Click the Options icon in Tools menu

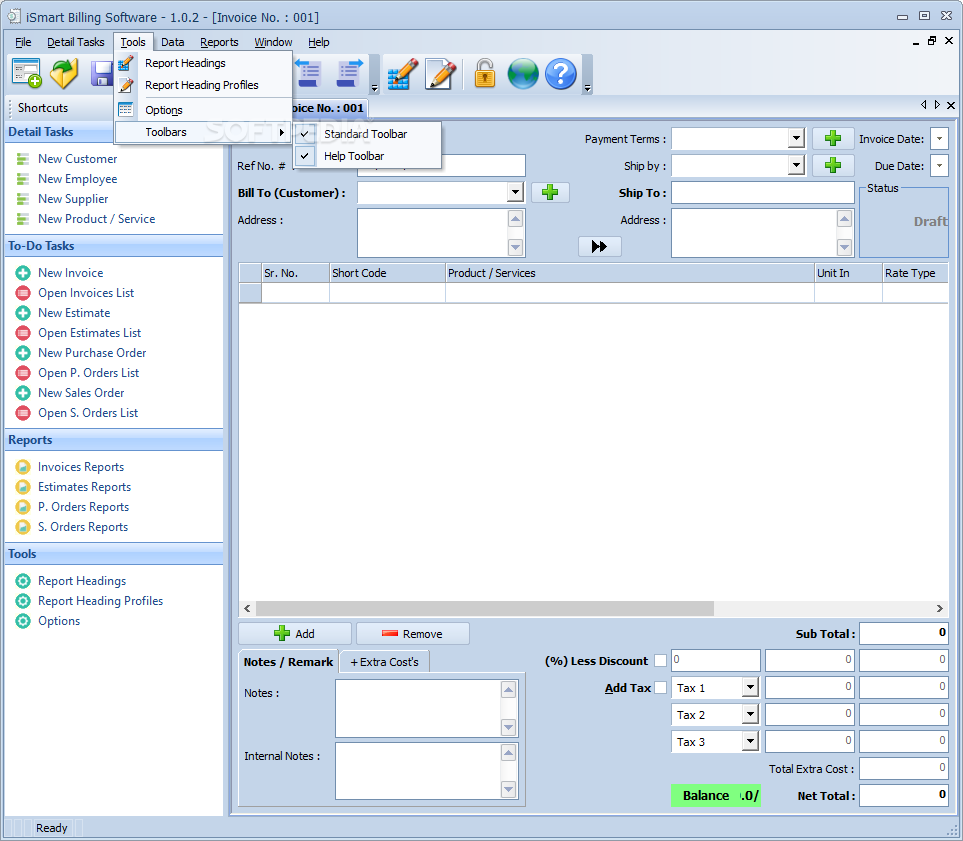tap(126, 109)
